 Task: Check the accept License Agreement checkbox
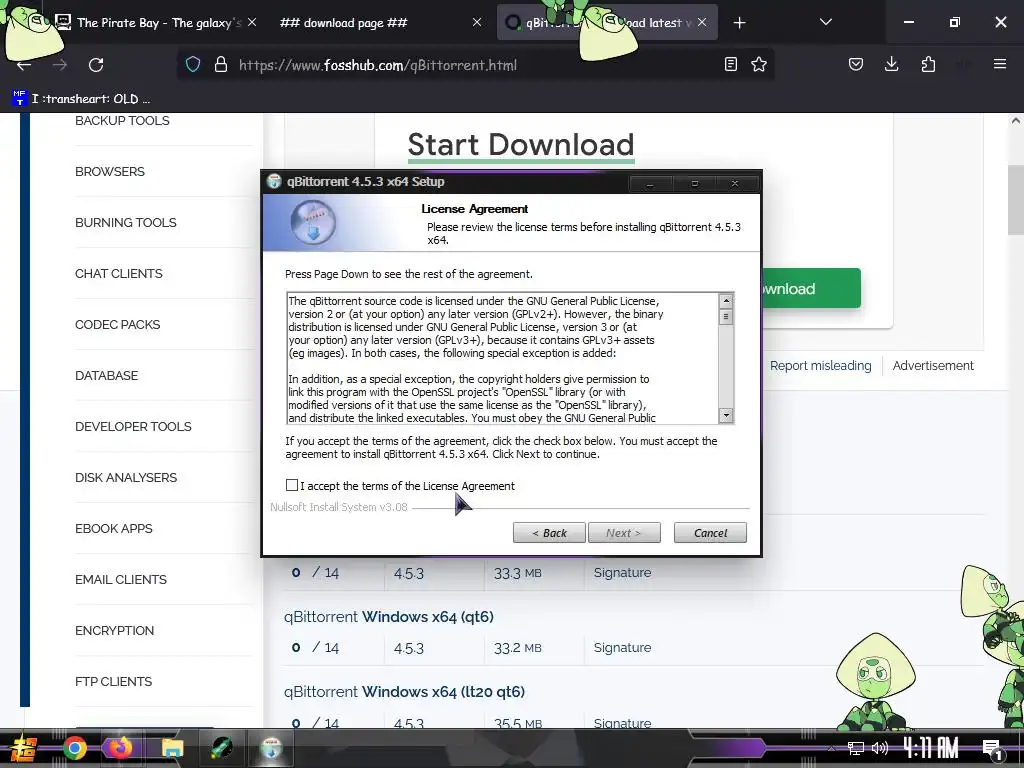coord(292,485)
